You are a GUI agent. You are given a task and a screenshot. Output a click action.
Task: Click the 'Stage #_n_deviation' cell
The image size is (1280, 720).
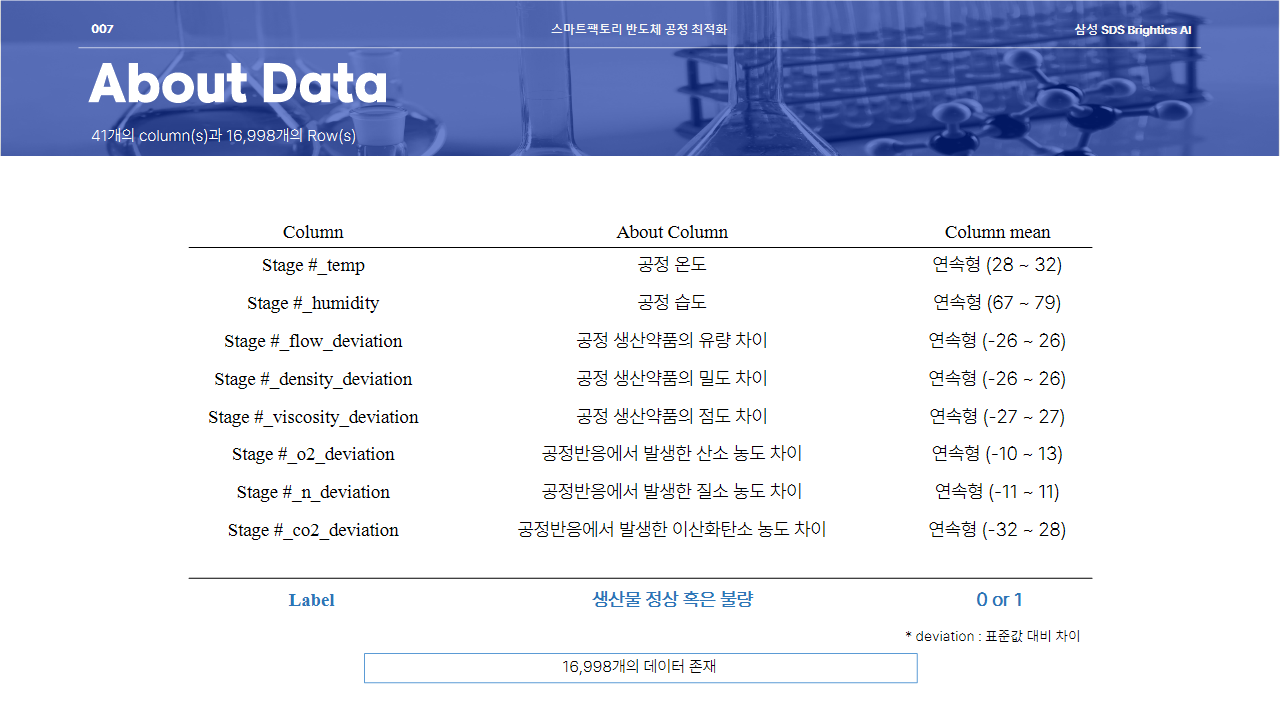point(313,492)
